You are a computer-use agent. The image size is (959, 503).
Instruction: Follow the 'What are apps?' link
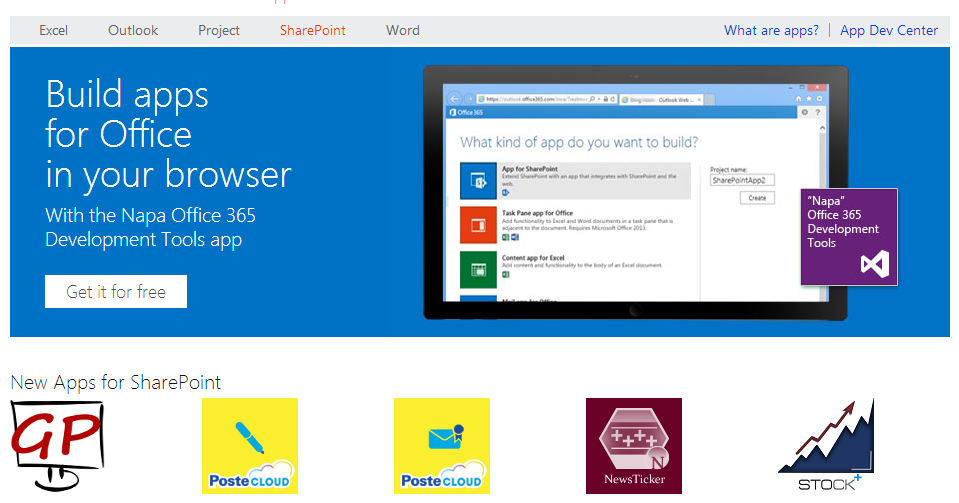pos(771,30)
